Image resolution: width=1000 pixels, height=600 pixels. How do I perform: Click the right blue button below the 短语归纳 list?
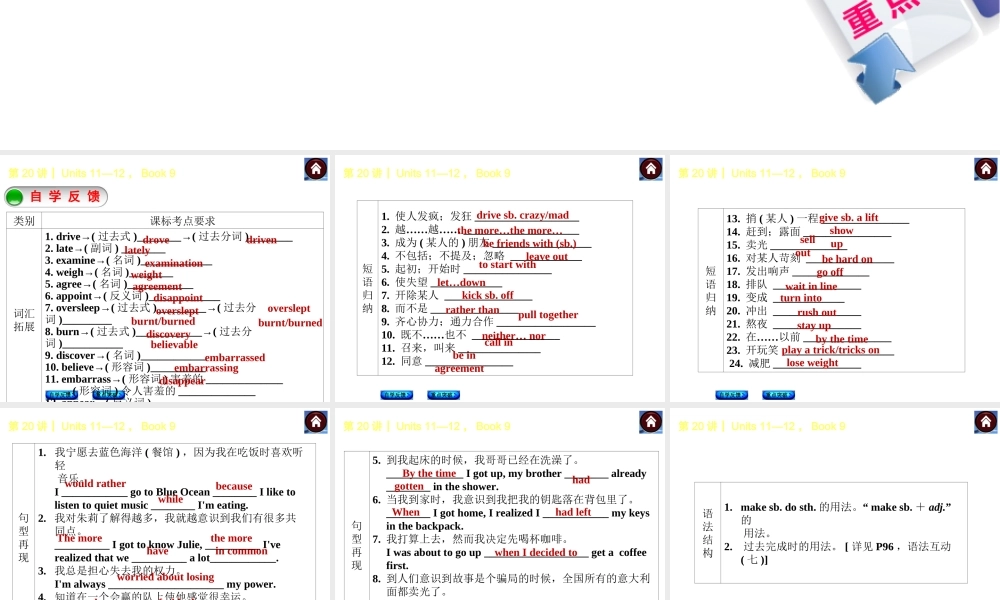(x=443, y=395)
